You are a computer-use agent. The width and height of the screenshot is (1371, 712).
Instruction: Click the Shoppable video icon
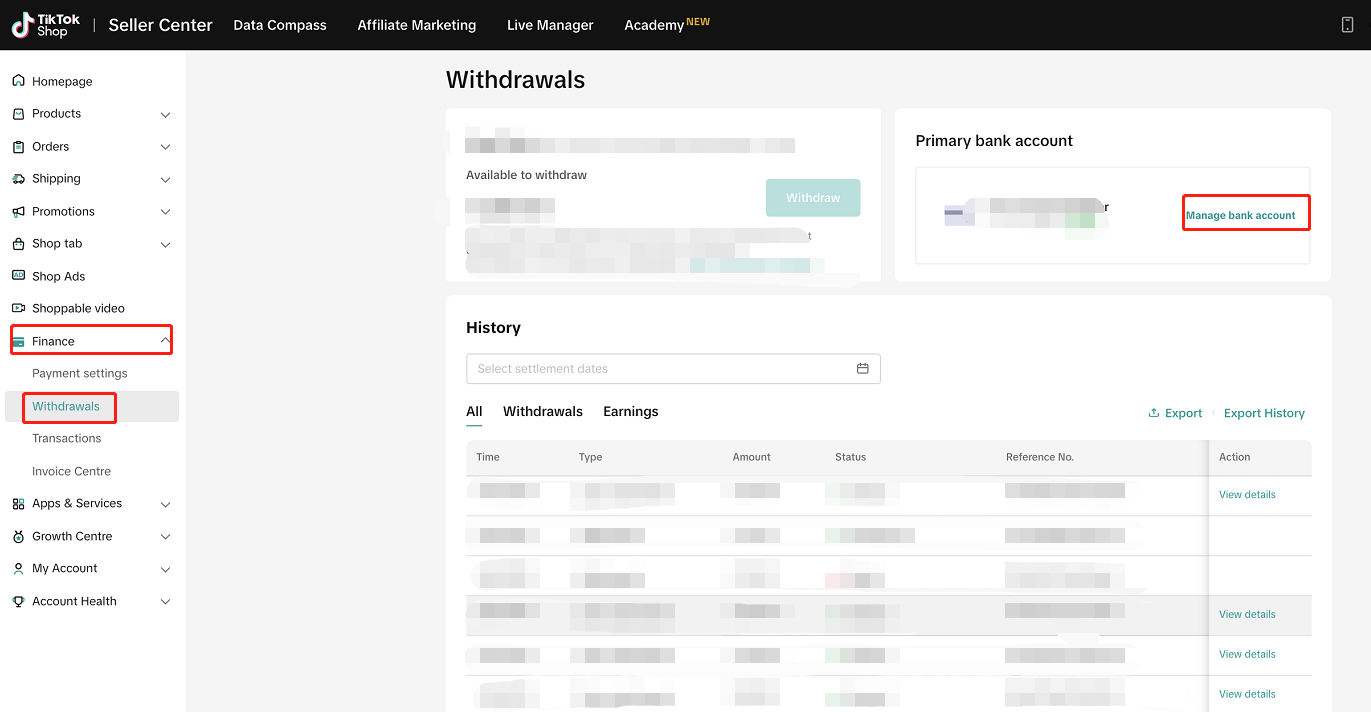pos(18,309)
